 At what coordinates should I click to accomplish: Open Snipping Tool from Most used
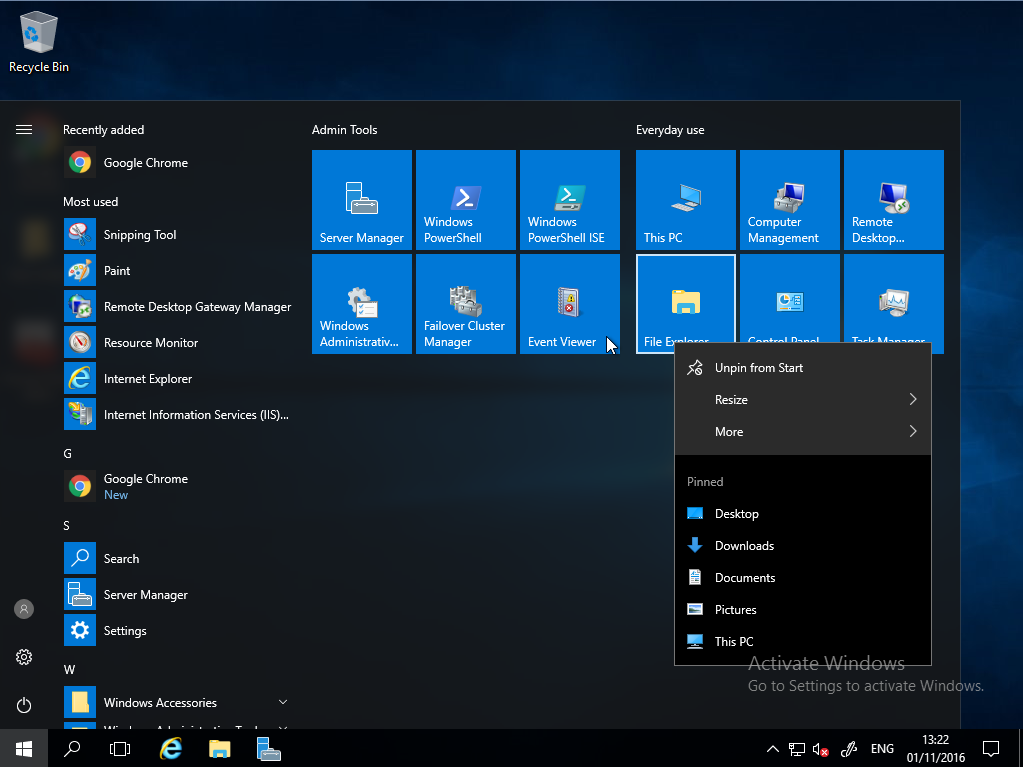(x=176, y=235)
